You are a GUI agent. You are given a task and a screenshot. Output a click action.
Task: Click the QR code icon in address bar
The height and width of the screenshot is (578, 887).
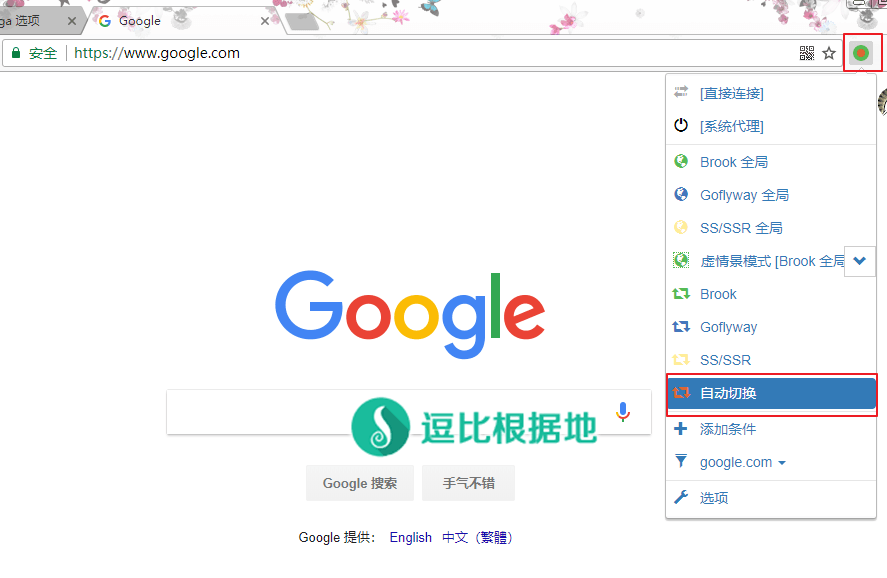(x=807, y=53)
